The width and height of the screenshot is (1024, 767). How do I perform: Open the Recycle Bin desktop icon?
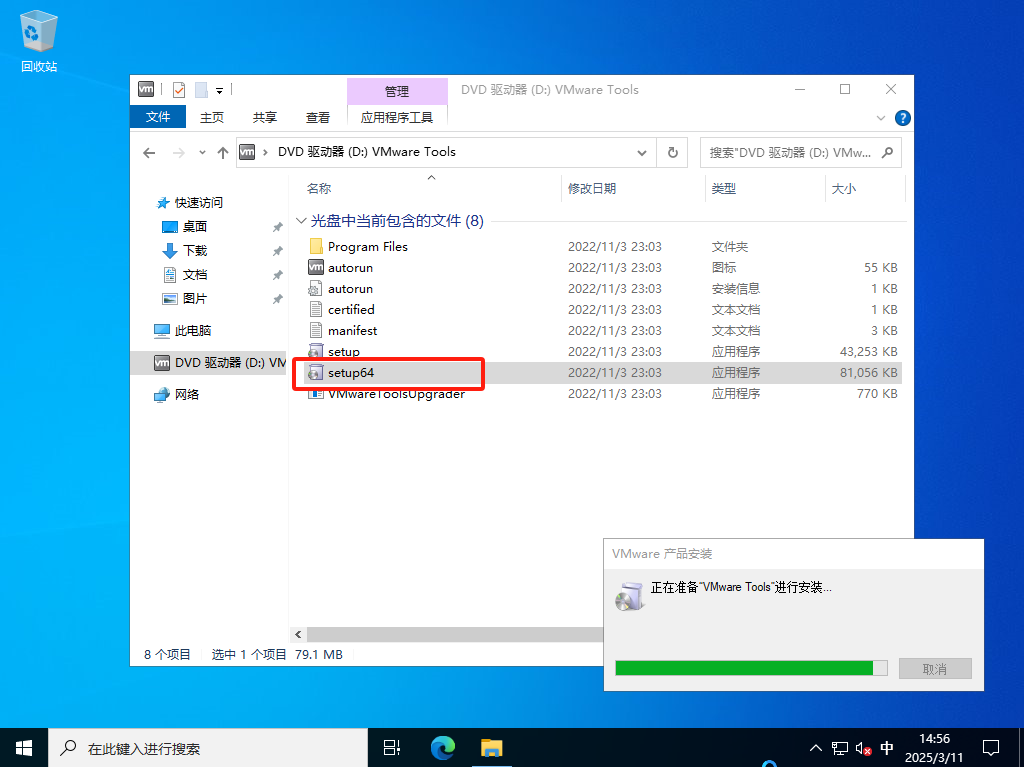pos(39,41)
